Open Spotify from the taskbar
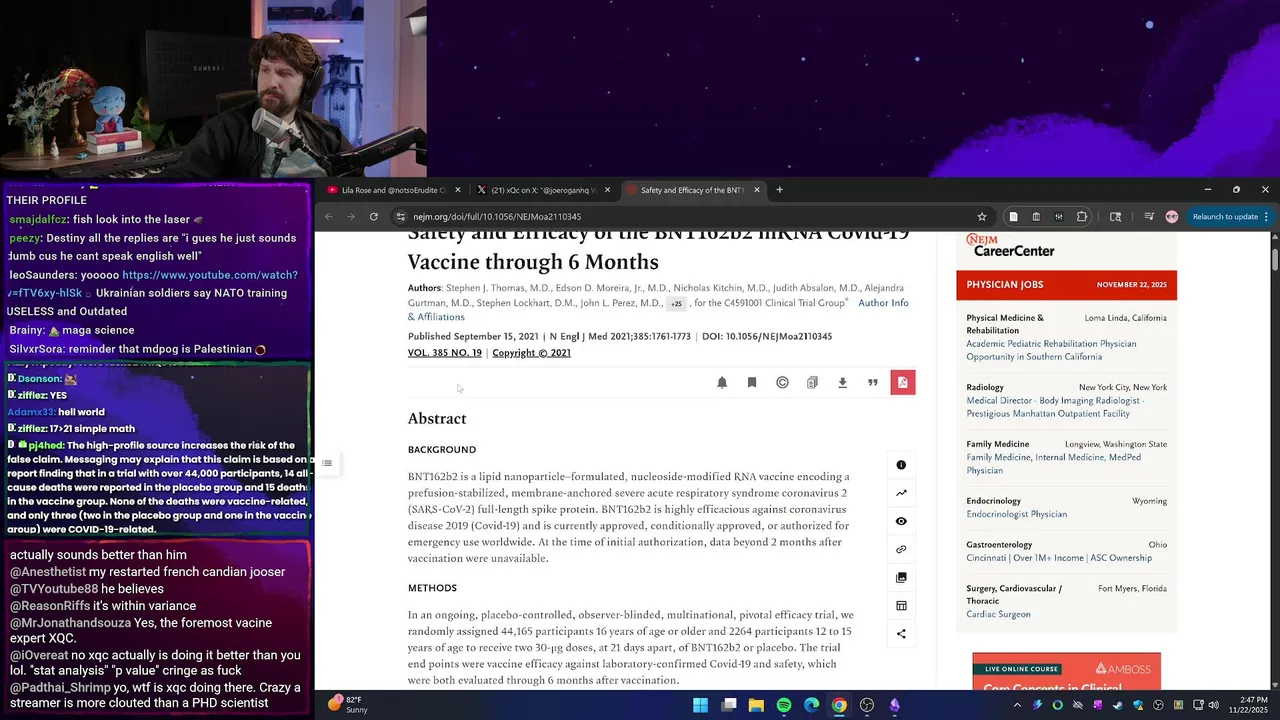 [x=784, y=705]
